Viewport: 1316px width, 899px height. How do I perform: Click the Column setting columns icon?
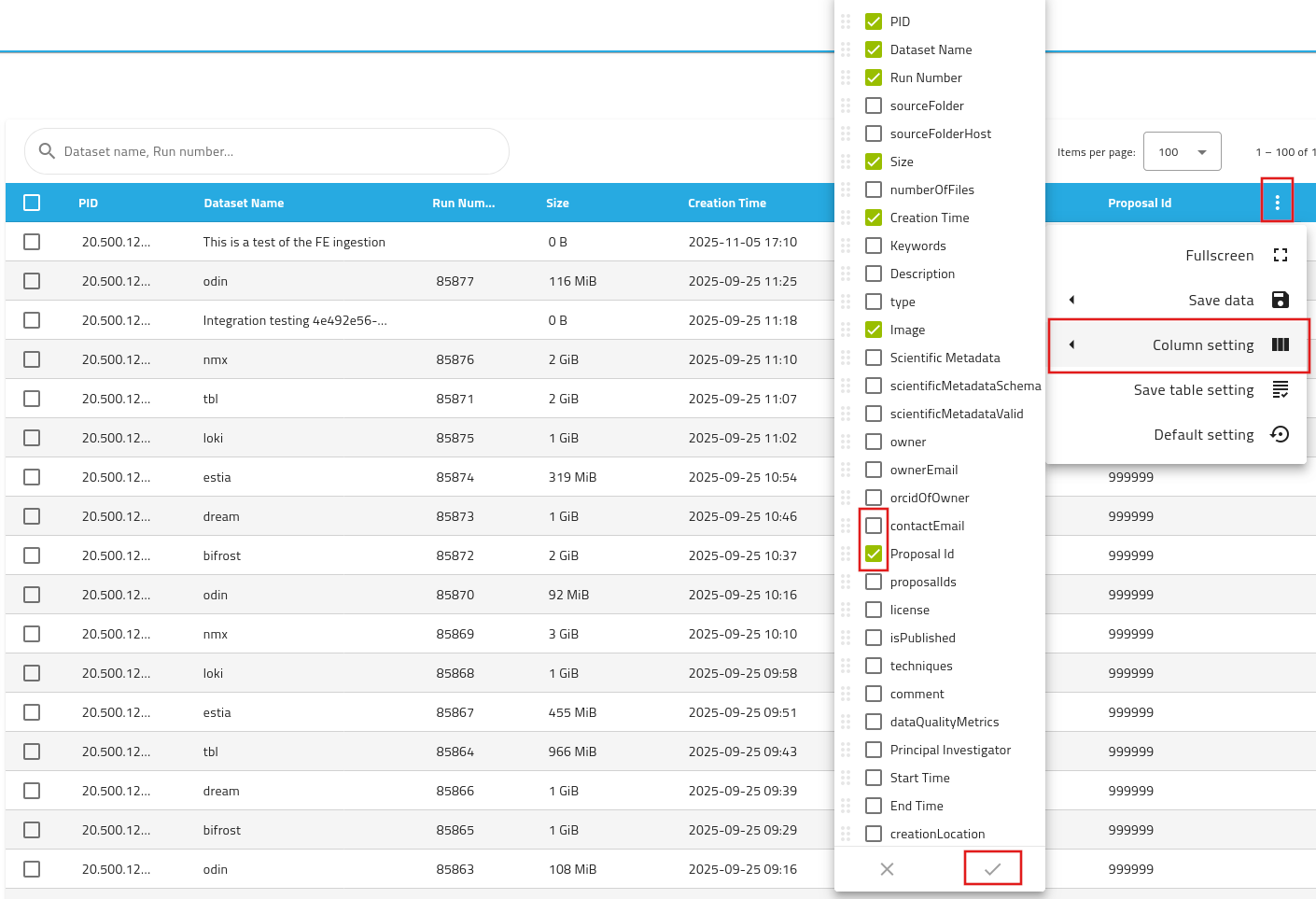point(1280,344)
